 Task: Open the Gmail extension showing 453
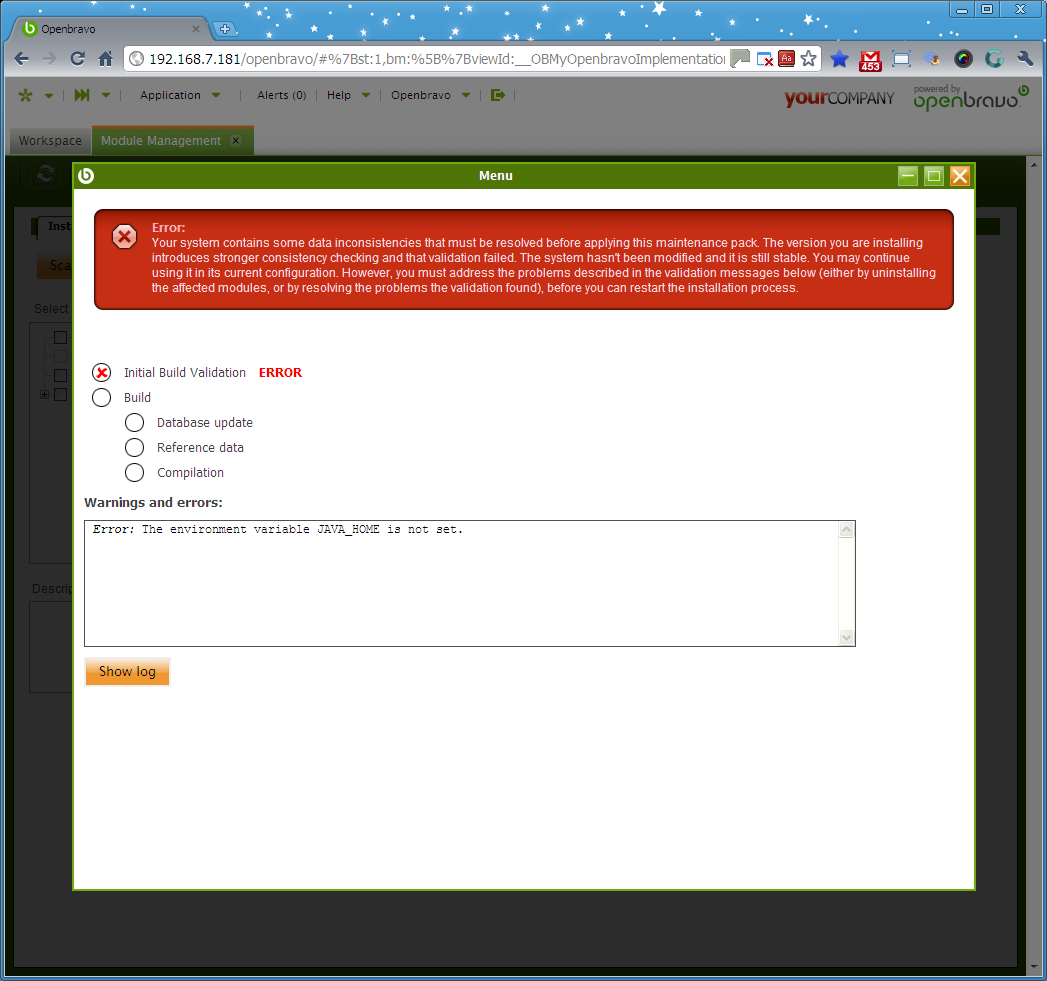[x=870, y=60]
